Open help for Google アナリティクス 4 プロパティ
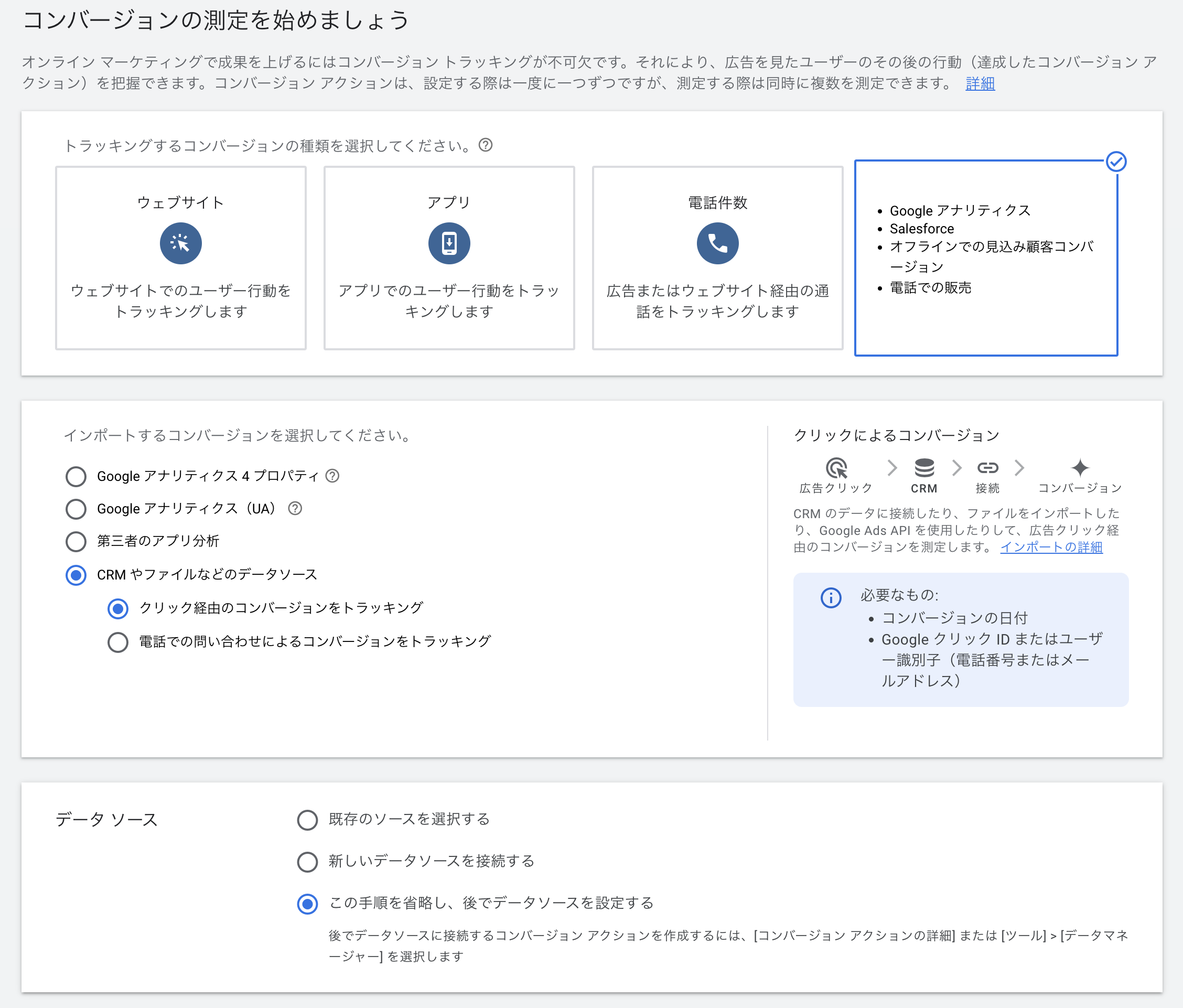Image resolution: width=1183 pixels, height=1008 pixels. pyautogui.click(x=332, y=476)
